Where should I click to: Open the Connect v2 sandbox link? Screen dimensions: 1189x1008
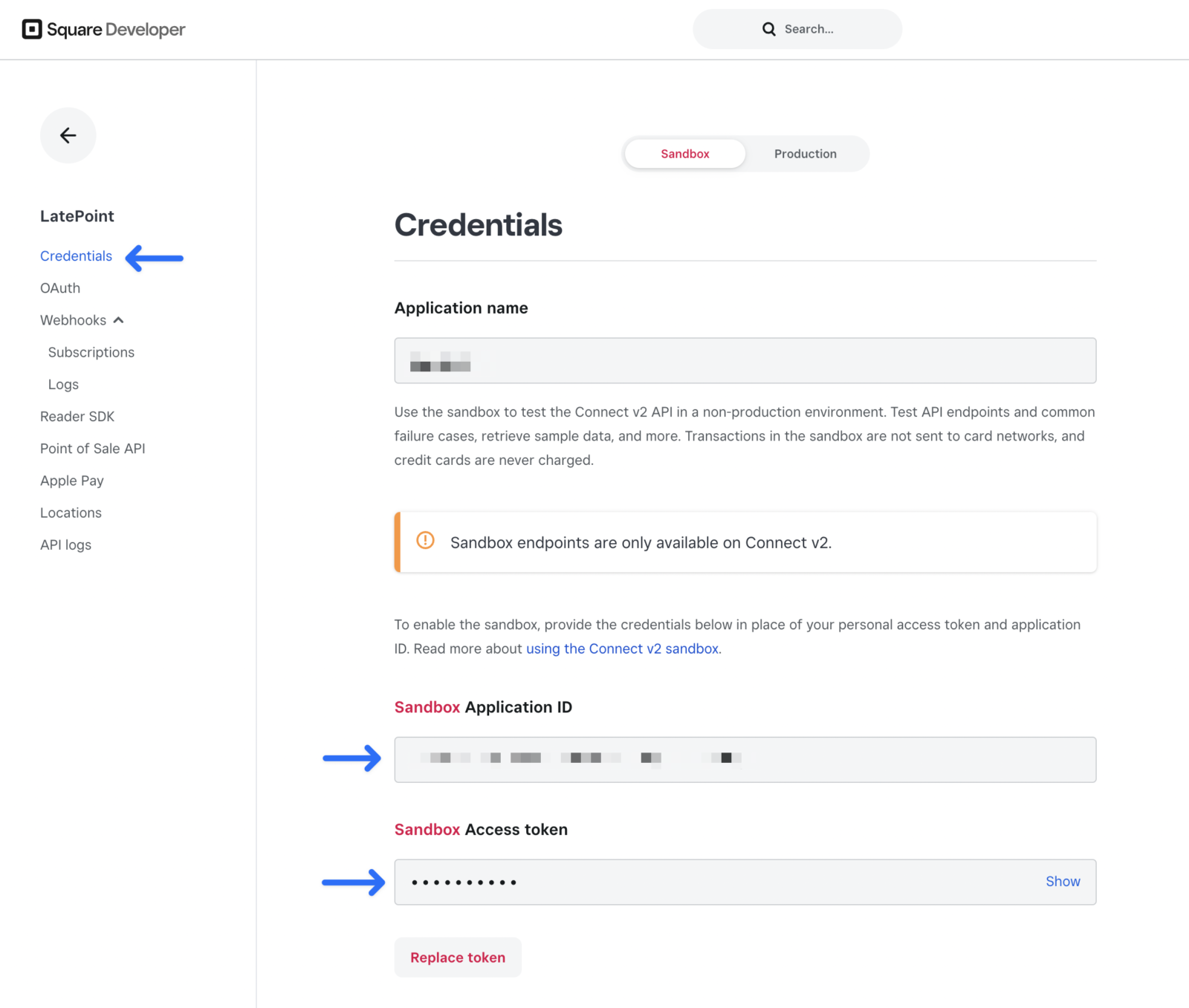click(622, 648)
